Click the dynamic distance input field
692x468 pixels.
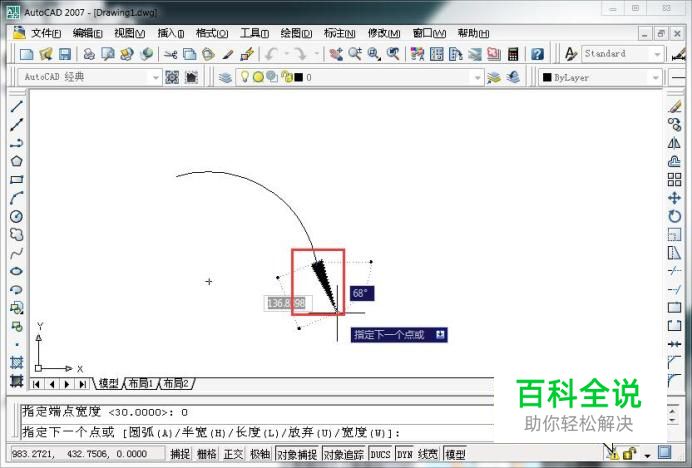pos(288,303)
